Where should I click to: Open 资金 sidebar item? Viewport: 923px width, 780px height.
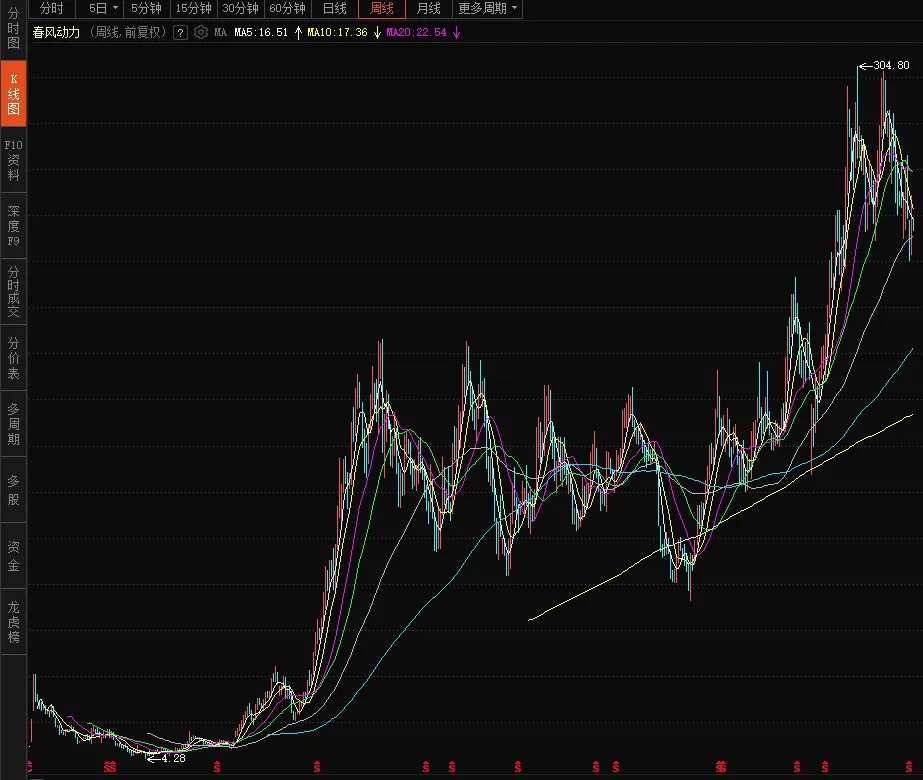pos(13,556)
